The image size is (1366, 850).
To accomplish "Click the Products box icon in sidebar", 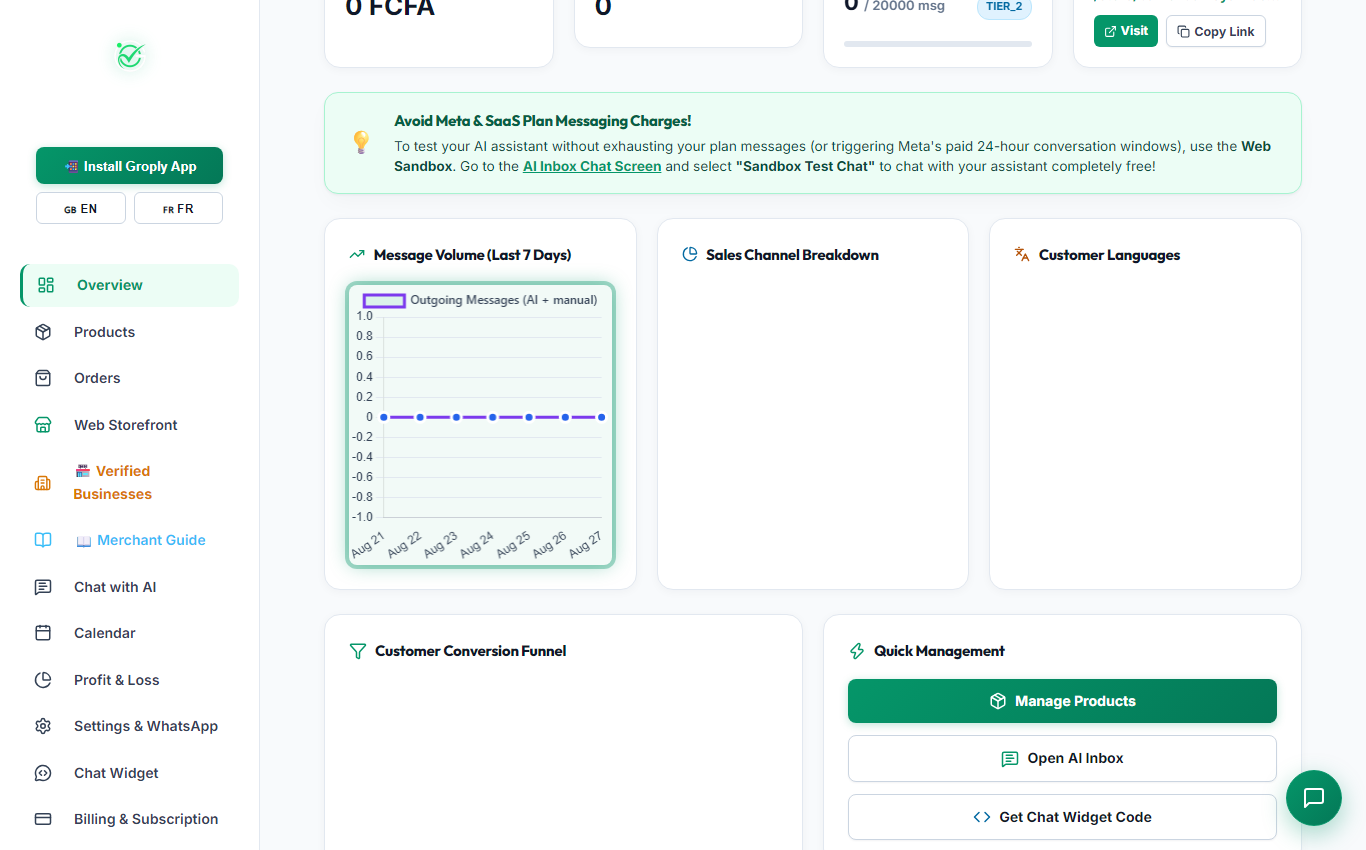I will tap(43, 332).
